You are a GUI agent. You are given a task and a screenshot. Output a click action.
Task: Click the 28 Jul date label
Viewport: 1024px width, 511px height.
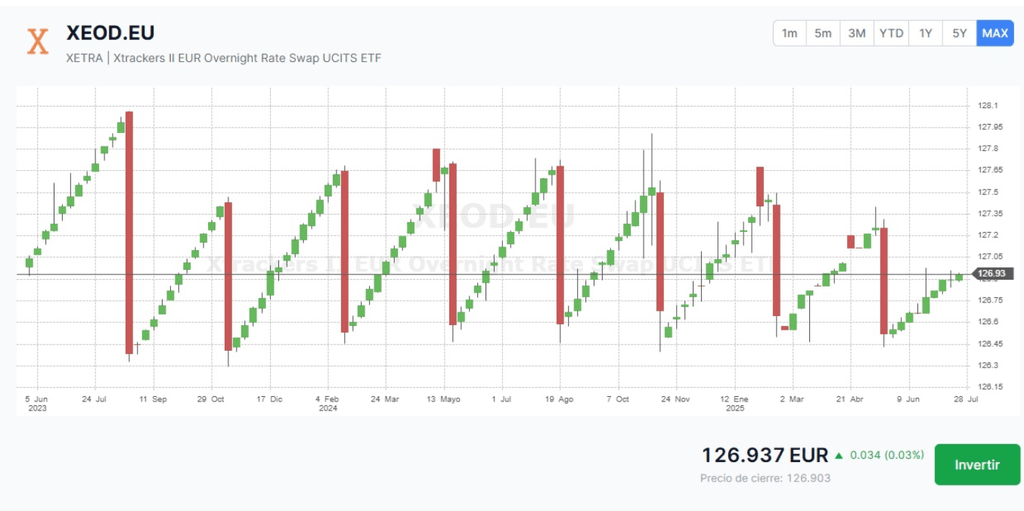tap(964, 398)
